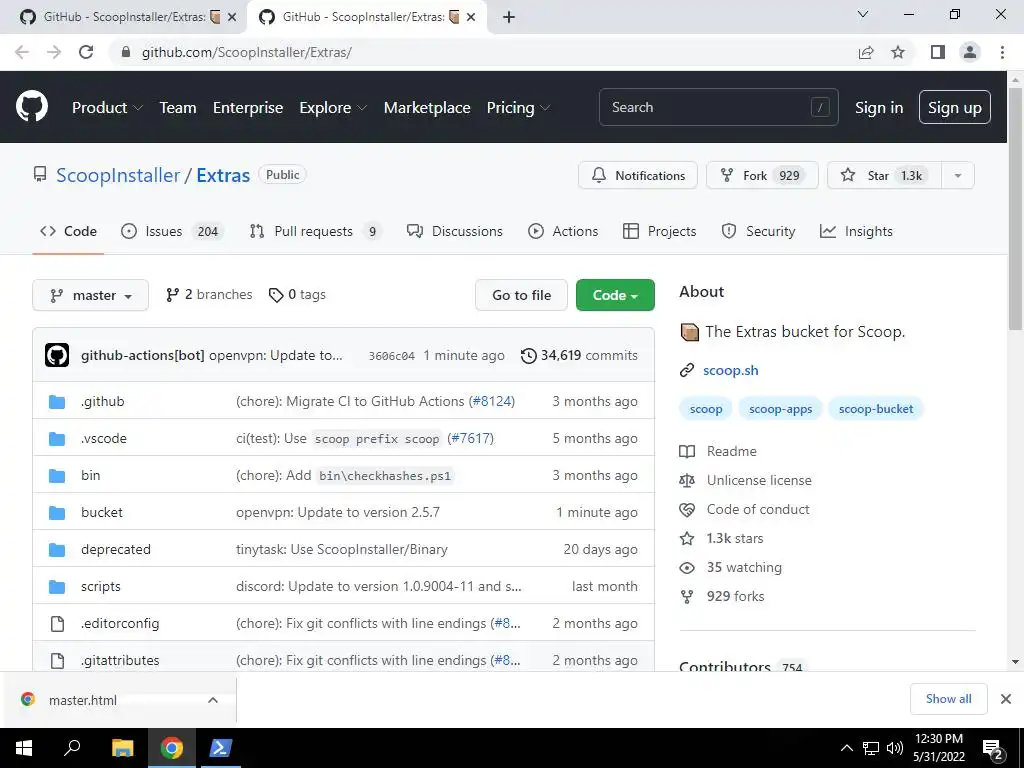
Task: Close the first GitHub tab
Action: pos(232,18)
